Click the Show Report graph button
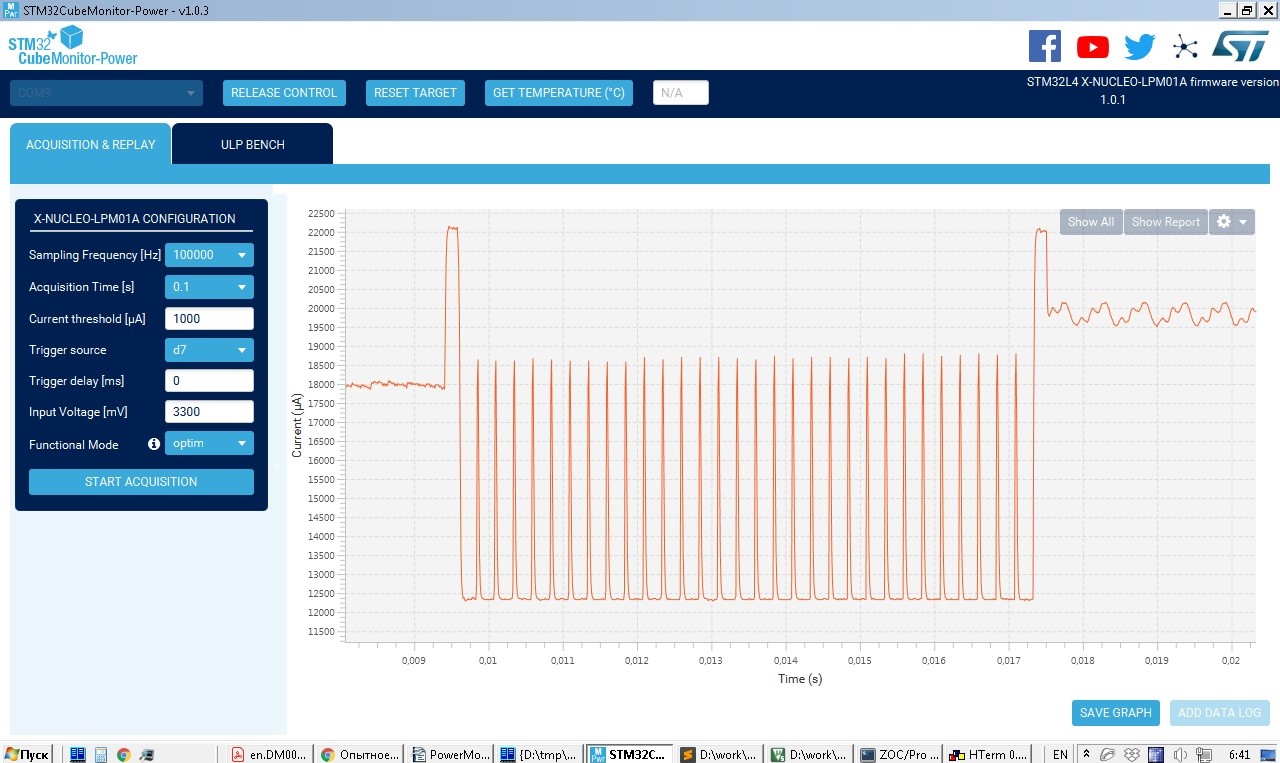The image size is (1280, 763). [1166, 222]
